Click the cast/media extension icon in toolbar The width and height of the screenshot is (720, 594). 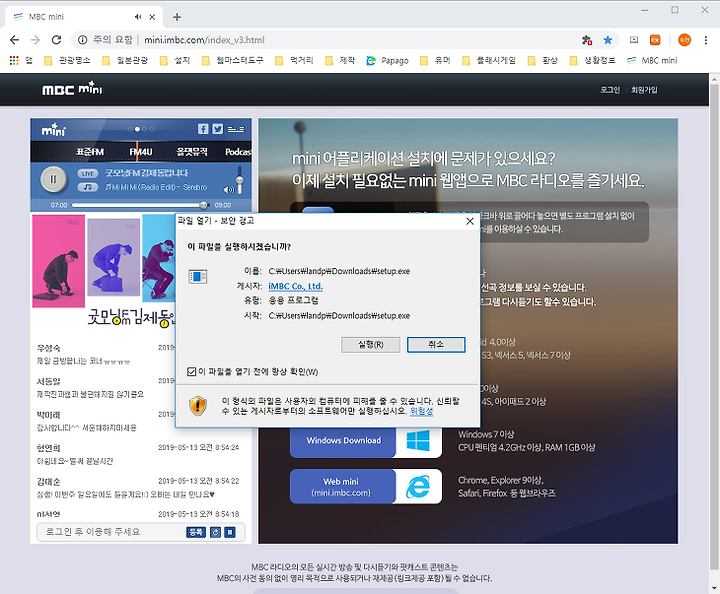tap(634, 40)
